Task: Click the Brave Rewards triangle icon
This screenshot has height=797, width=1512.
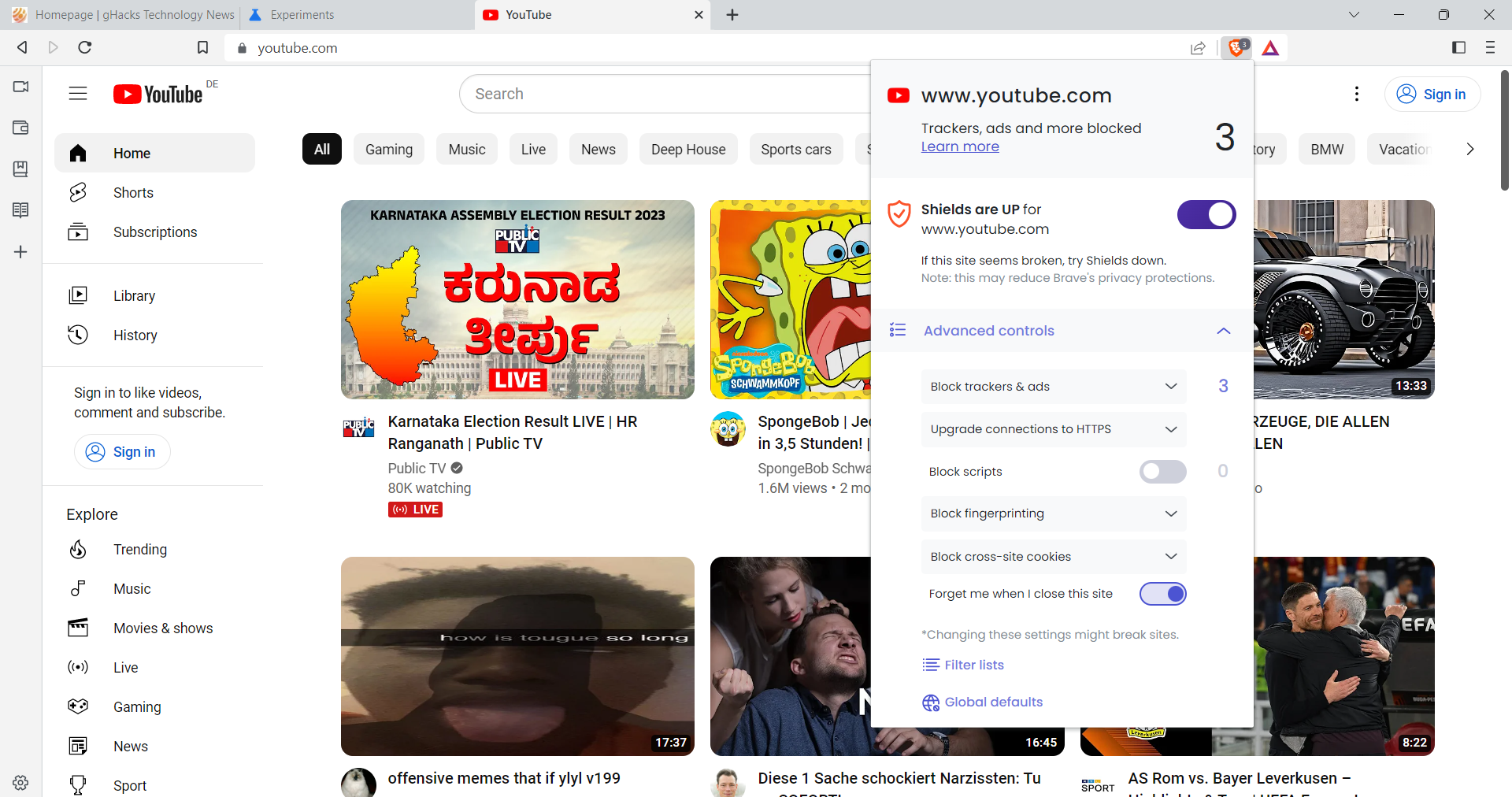Action: tap(1269, 48)
